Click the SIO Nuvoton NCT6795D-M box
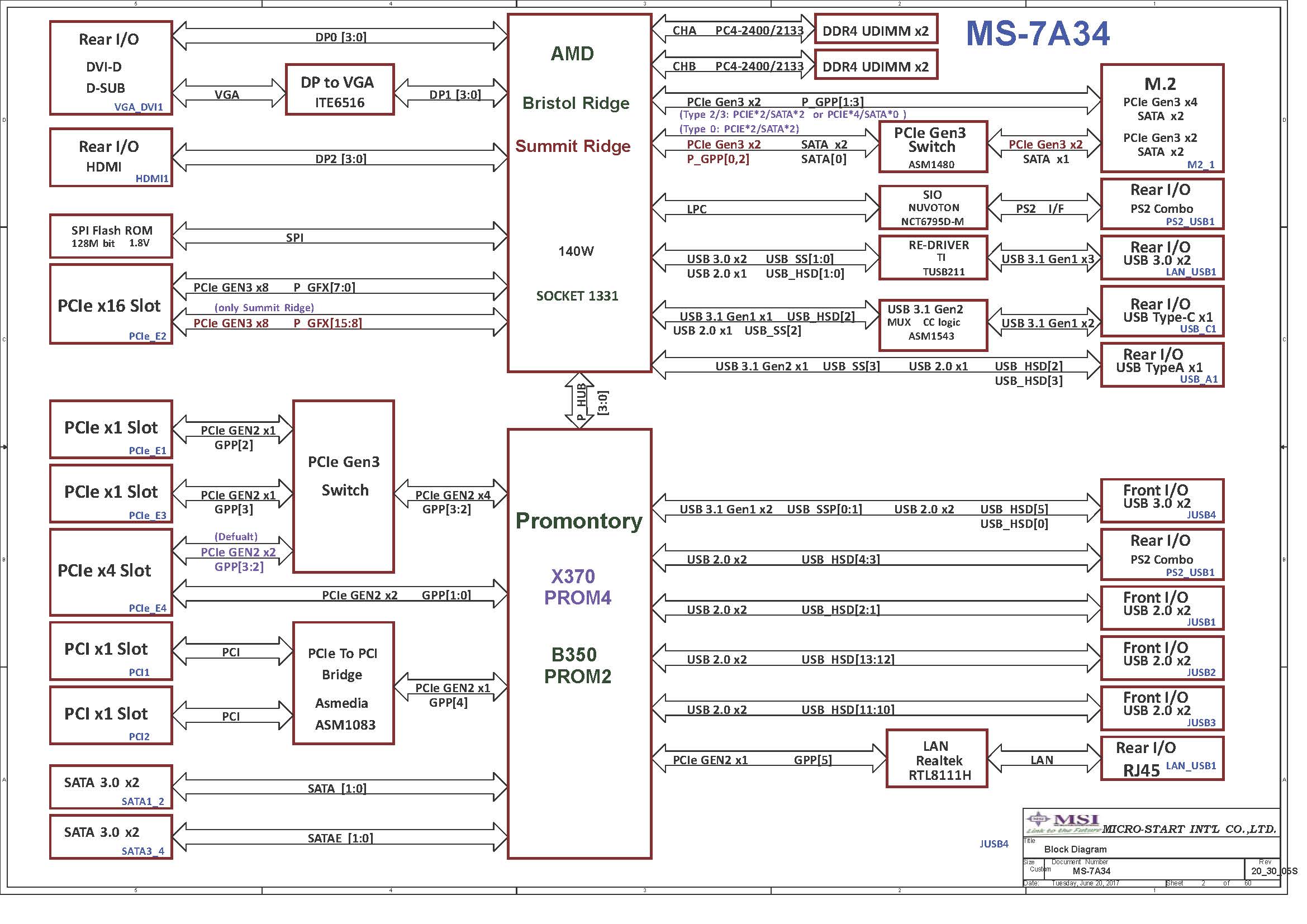The image size is (1307, 924). (933, 208)
